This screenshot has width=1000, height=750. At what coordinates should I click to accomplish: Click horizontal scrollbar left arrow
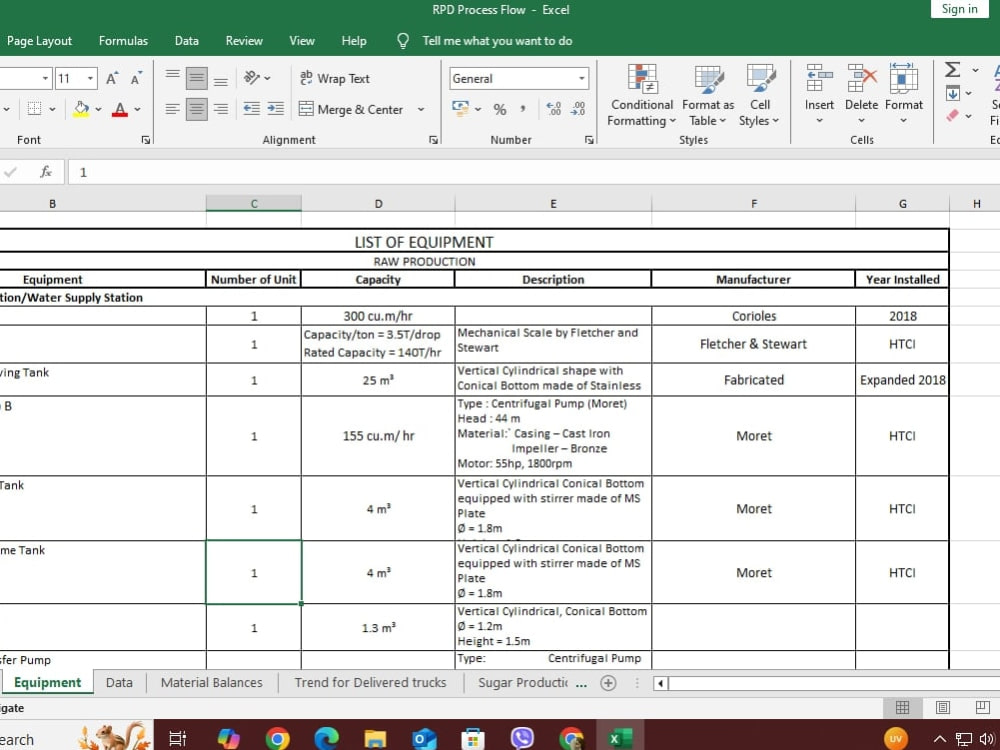tap(661, 684)
